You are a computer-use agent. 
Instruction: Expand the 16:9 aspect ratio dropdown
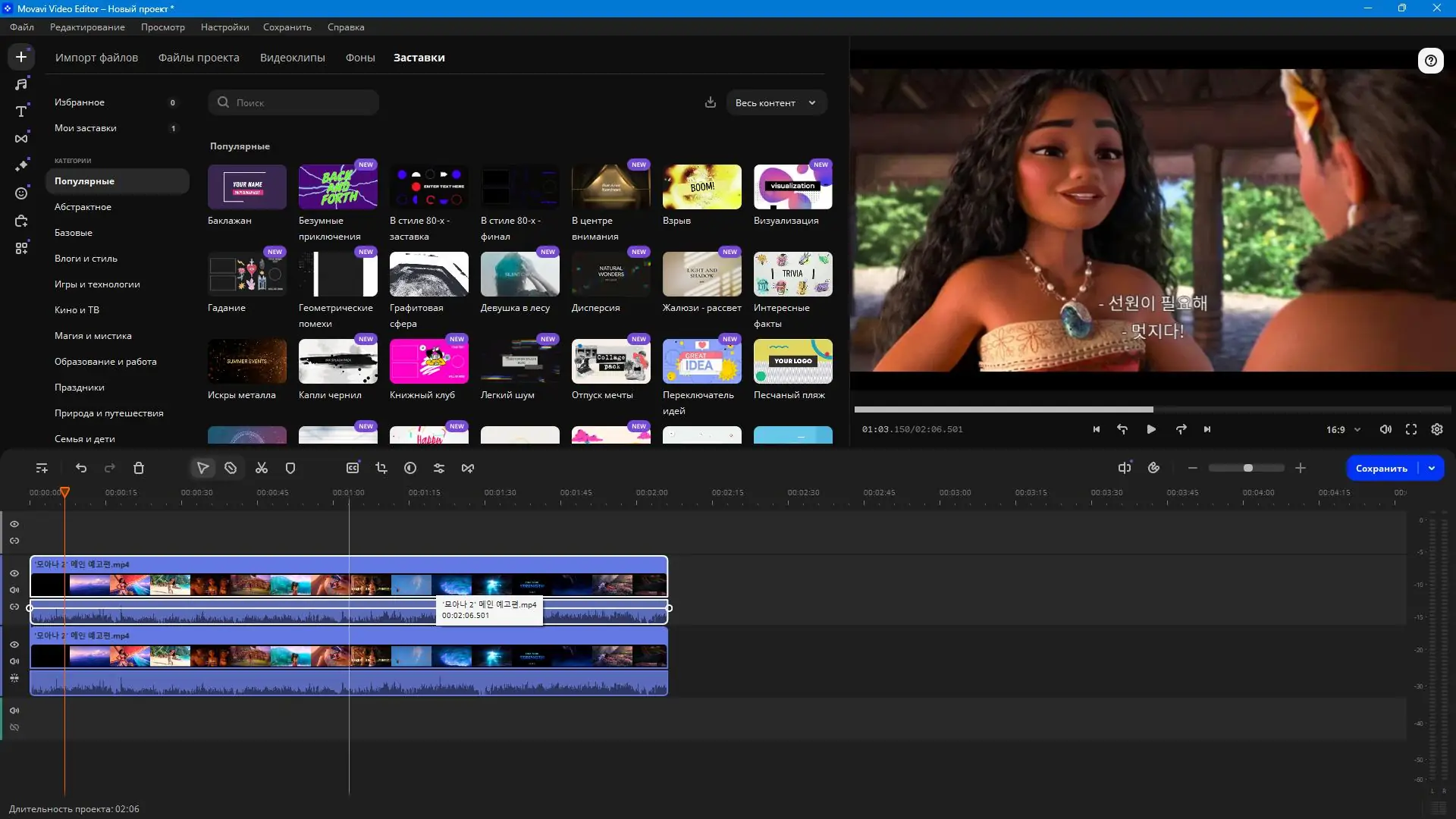pos(1342,429)
